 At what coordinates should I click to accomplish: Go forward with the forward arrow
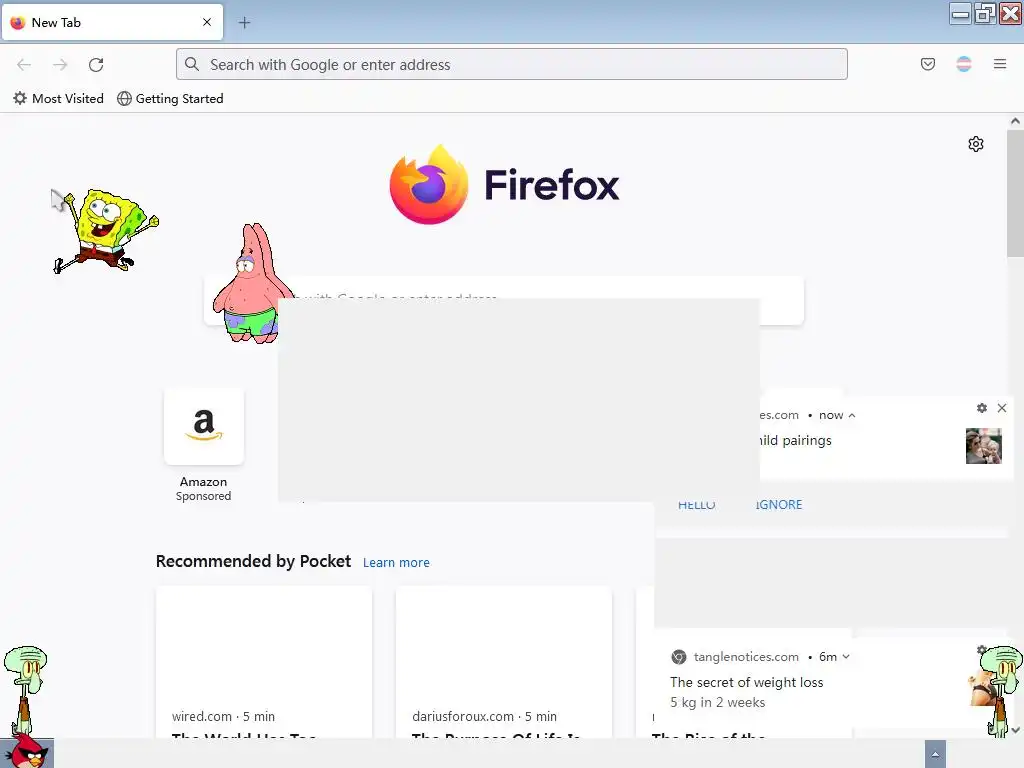point(60,65)
